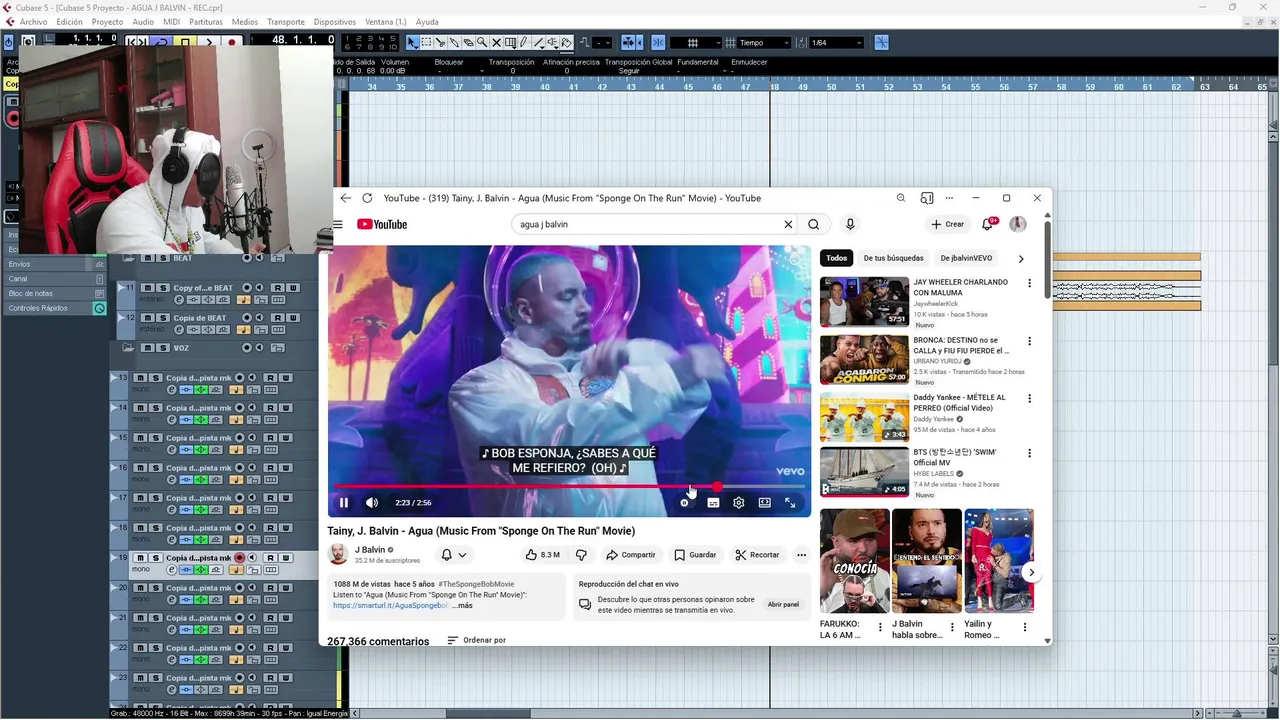Toggle autoplay switch in the YouTube player

(685, 503)
